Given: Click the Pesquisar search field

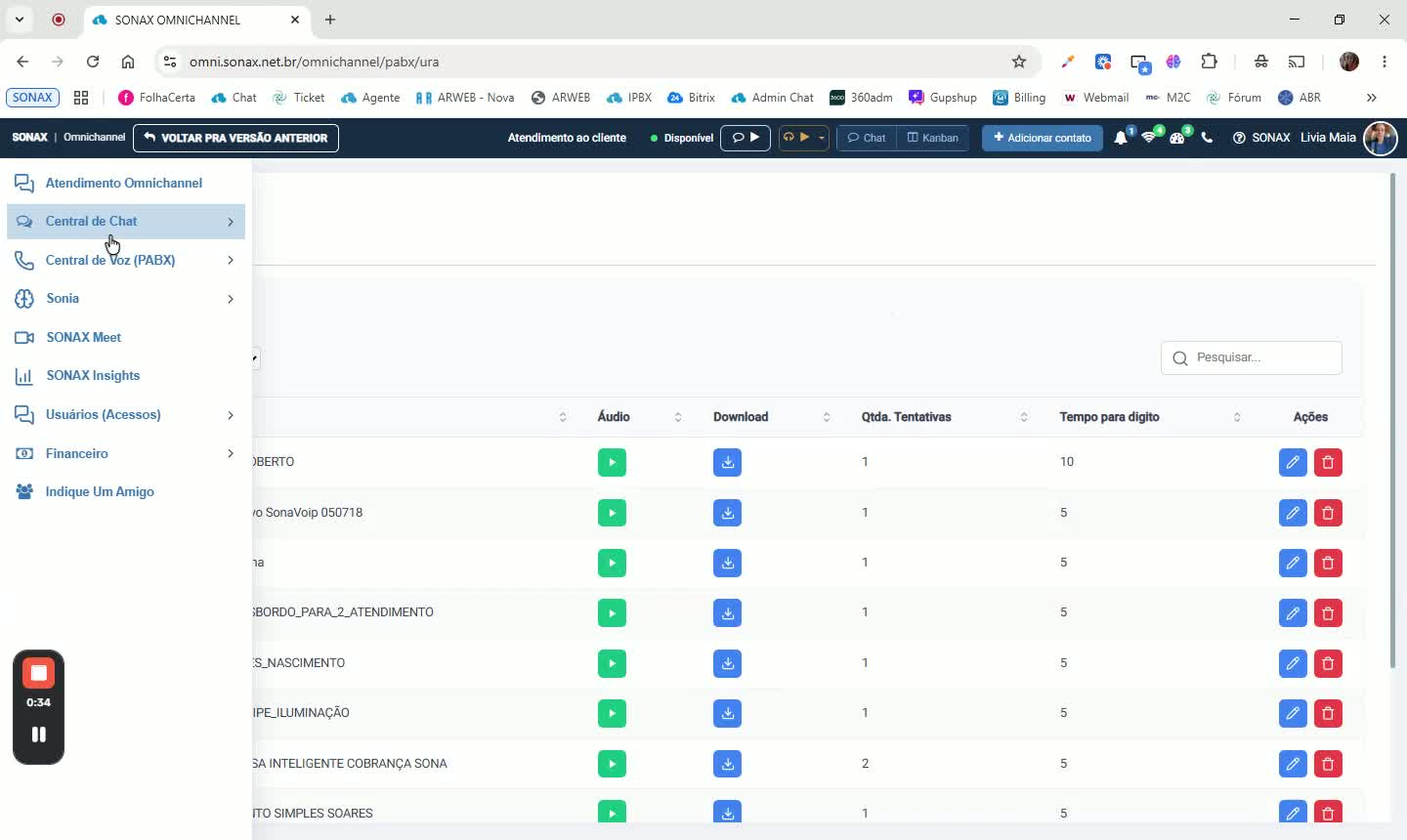Looking at the screenshot, I should click(x=1252, y=357).
